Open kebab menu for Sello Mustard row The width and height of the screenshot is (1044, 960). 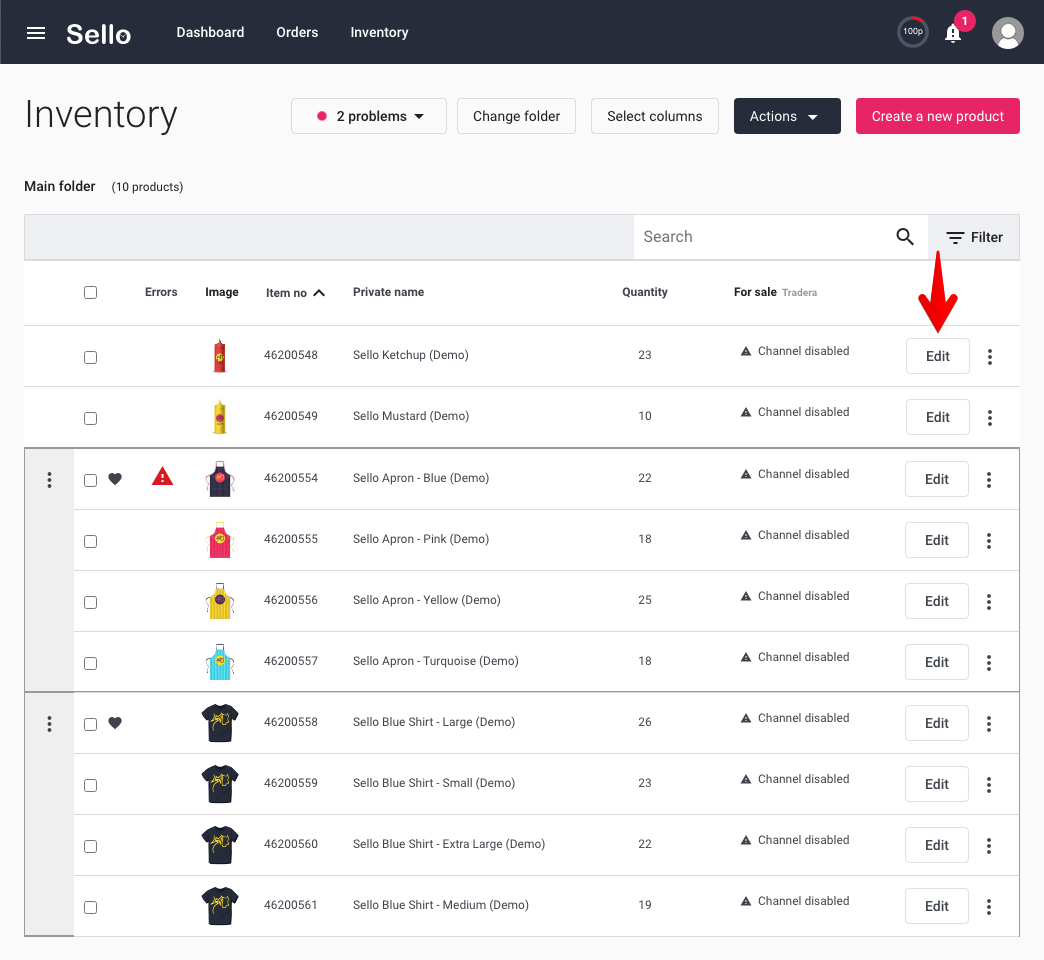point(990,417)
